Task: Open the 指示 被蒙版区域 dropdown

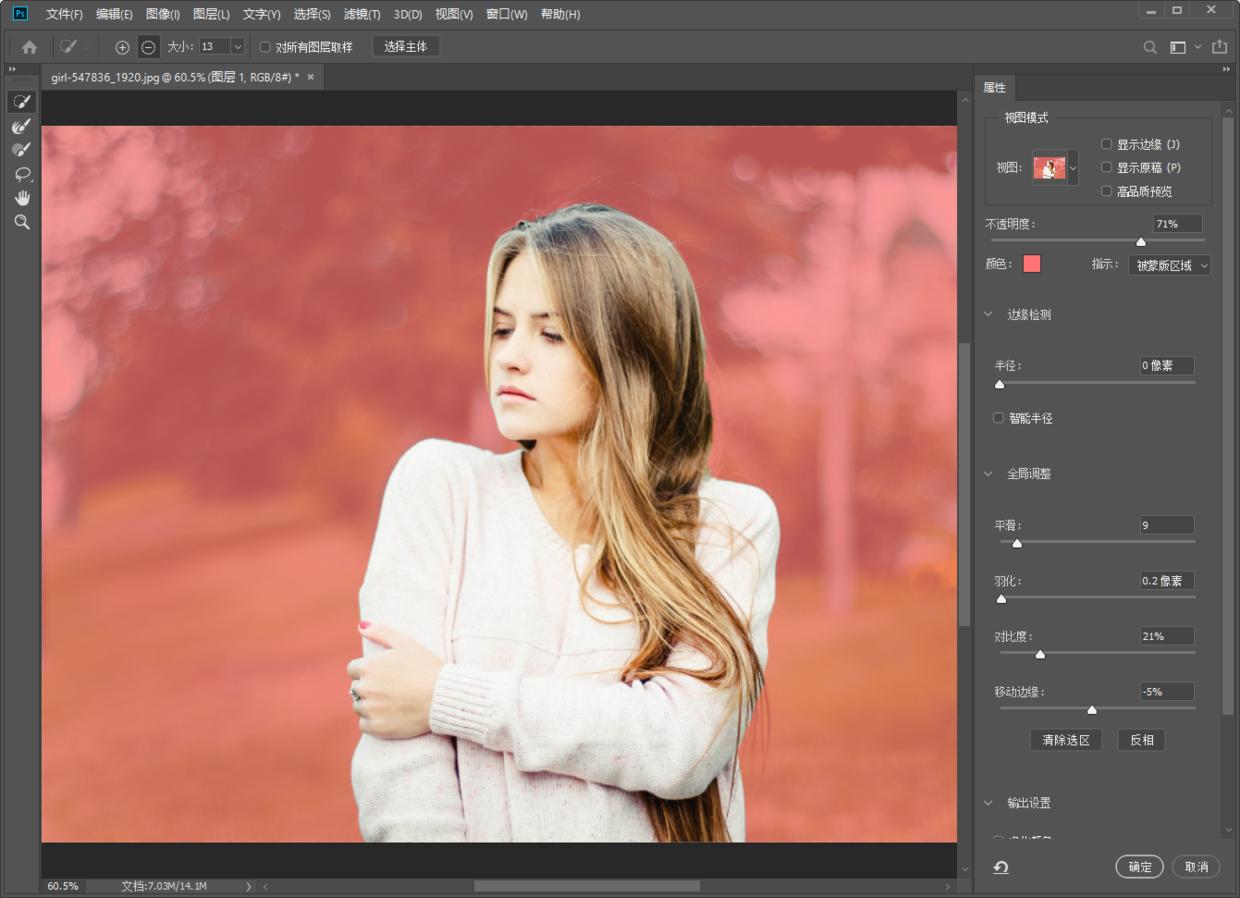Action: click(1169, 265)
